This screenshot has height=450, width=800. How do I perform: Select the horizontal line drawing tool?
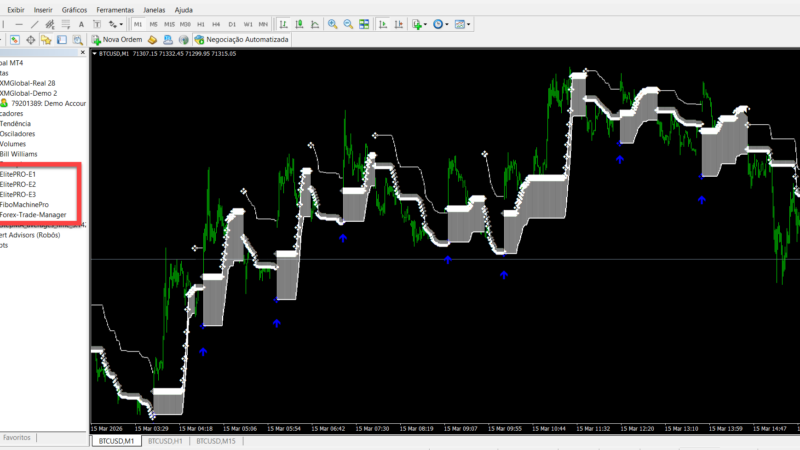(x=19, y=24)
